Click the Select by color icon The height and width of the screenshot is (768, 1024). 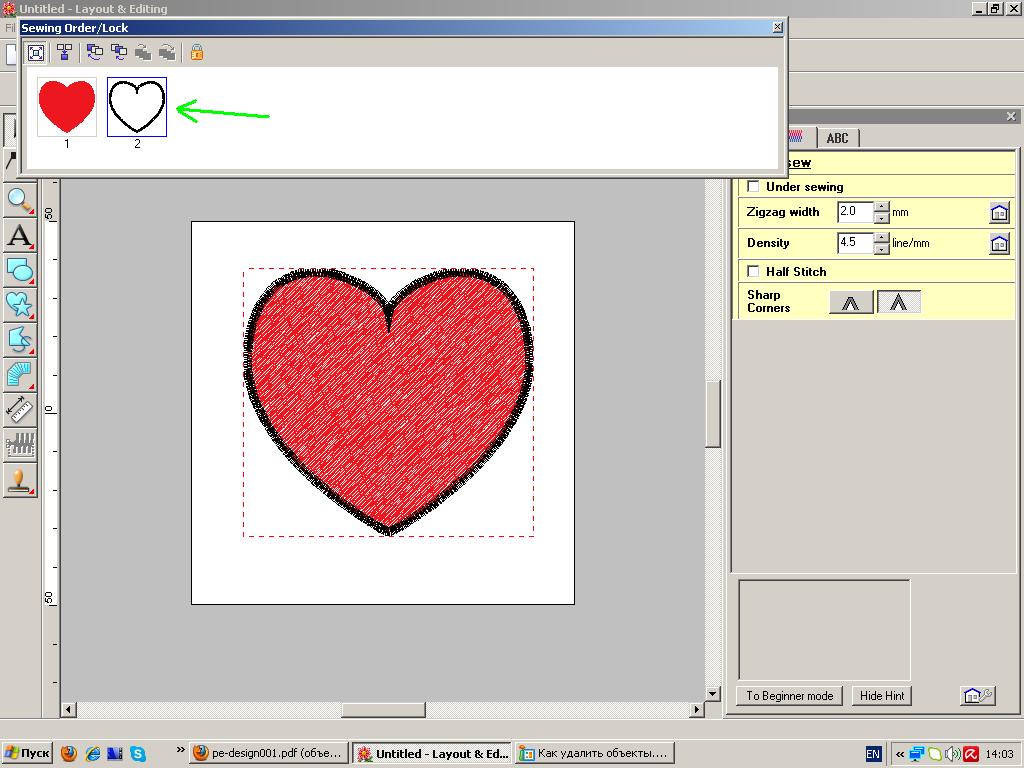64,52
